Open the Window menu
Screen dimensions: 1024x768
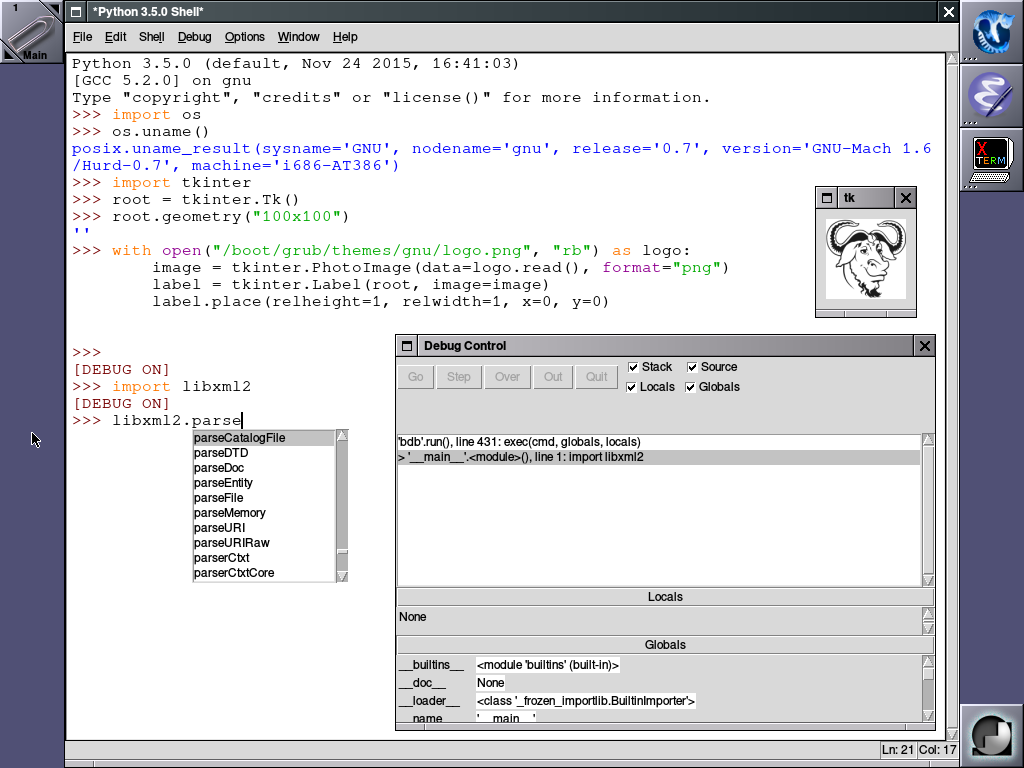[x=298, y=37]
